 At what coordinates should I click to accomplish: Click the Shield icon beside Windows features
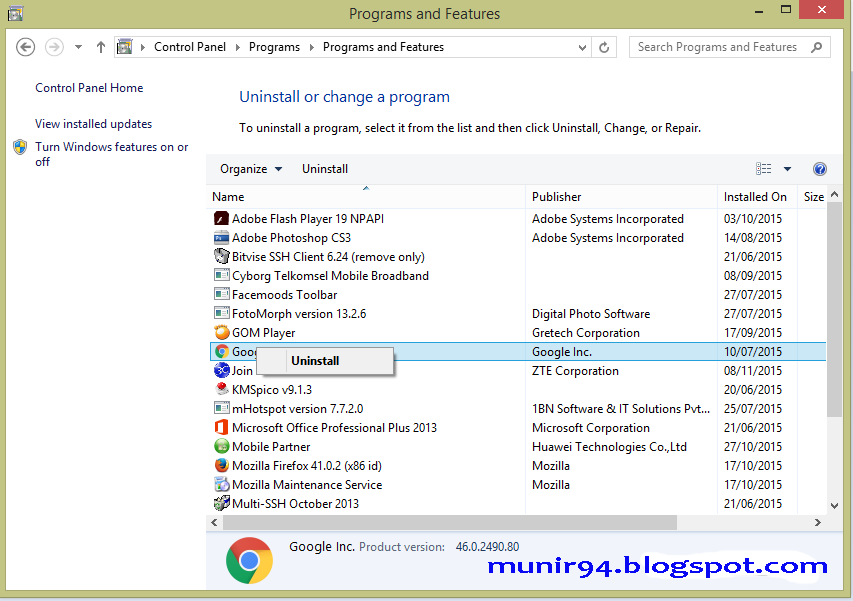click(20, 147)
